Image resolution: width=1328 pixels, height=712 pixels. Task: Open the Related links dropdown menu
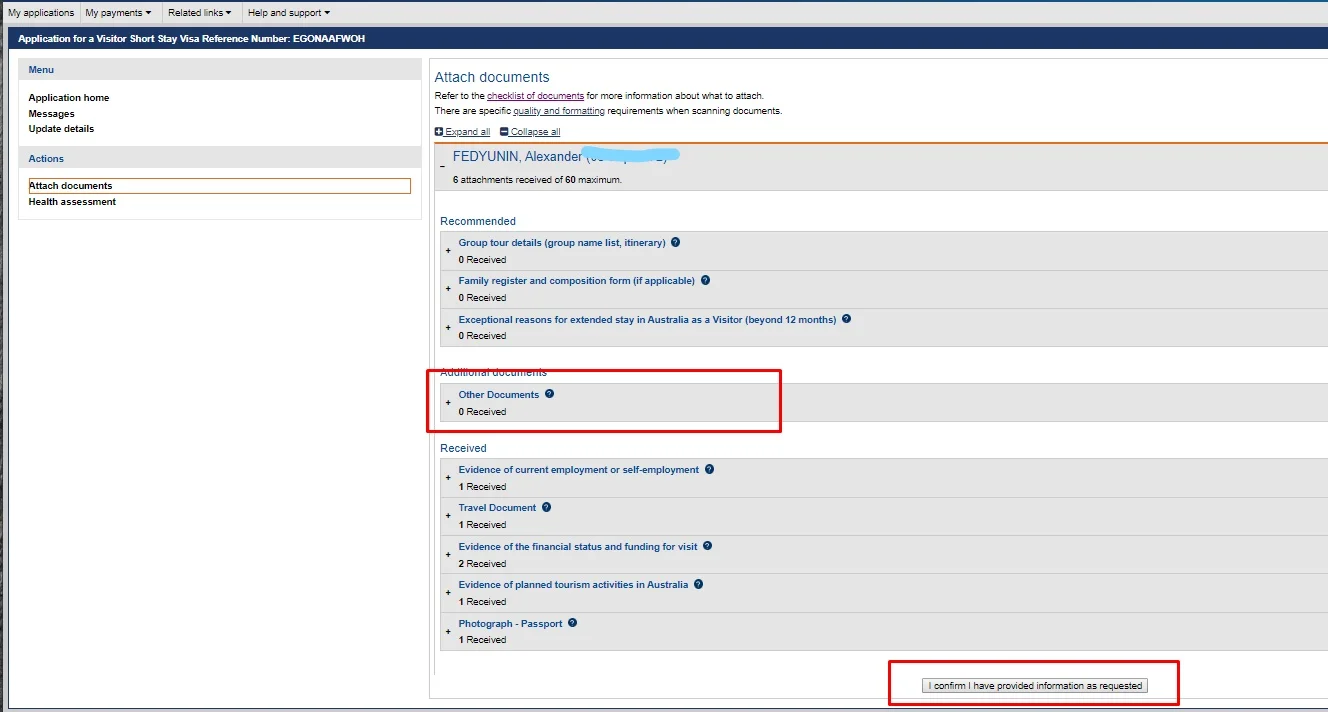click(x=199, y=13)
